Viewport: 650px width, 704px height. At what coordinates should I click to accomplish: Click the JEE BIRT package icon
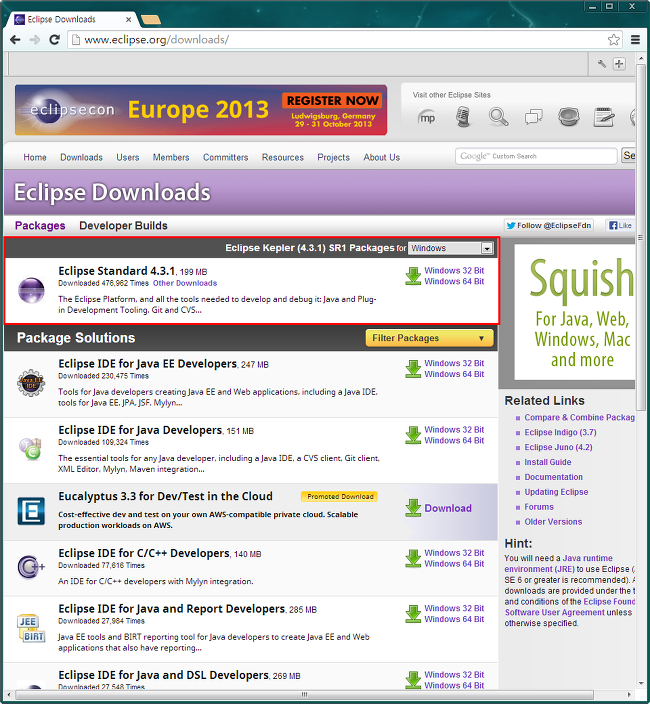tap(31, 629)
